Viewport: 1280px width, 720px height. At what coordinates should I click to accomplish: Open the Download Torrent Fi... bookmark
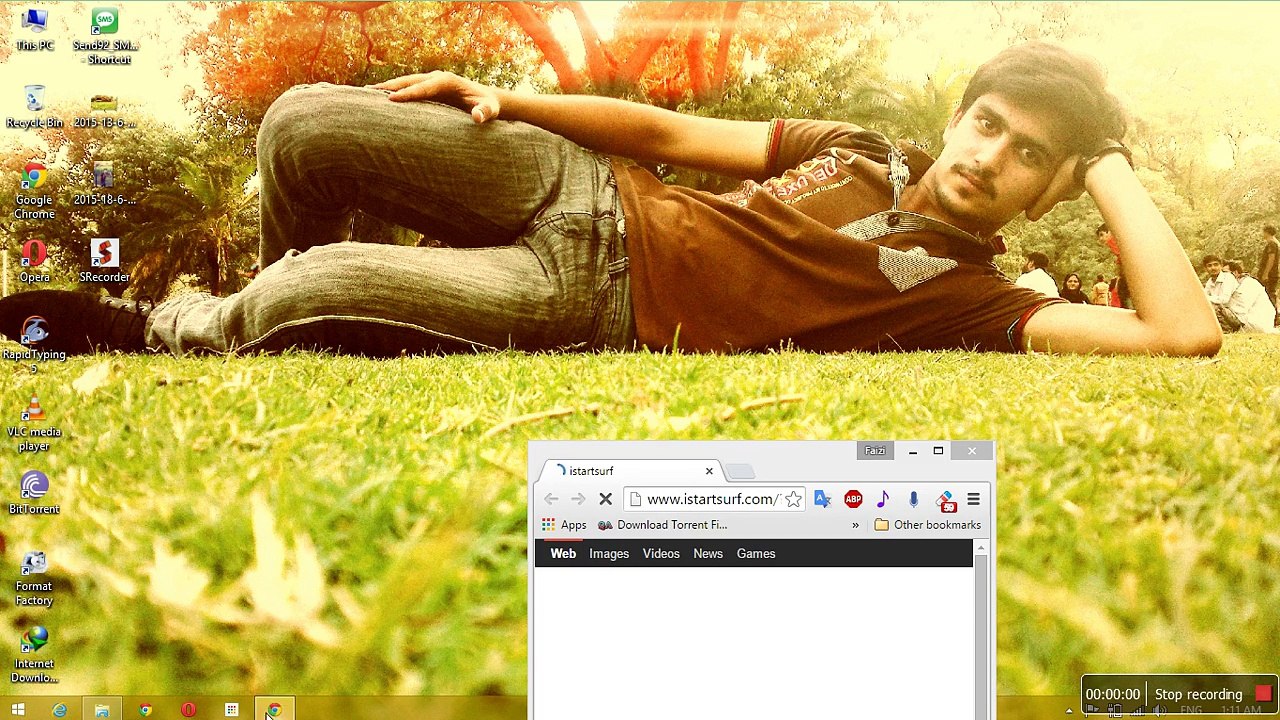point(663,525)
